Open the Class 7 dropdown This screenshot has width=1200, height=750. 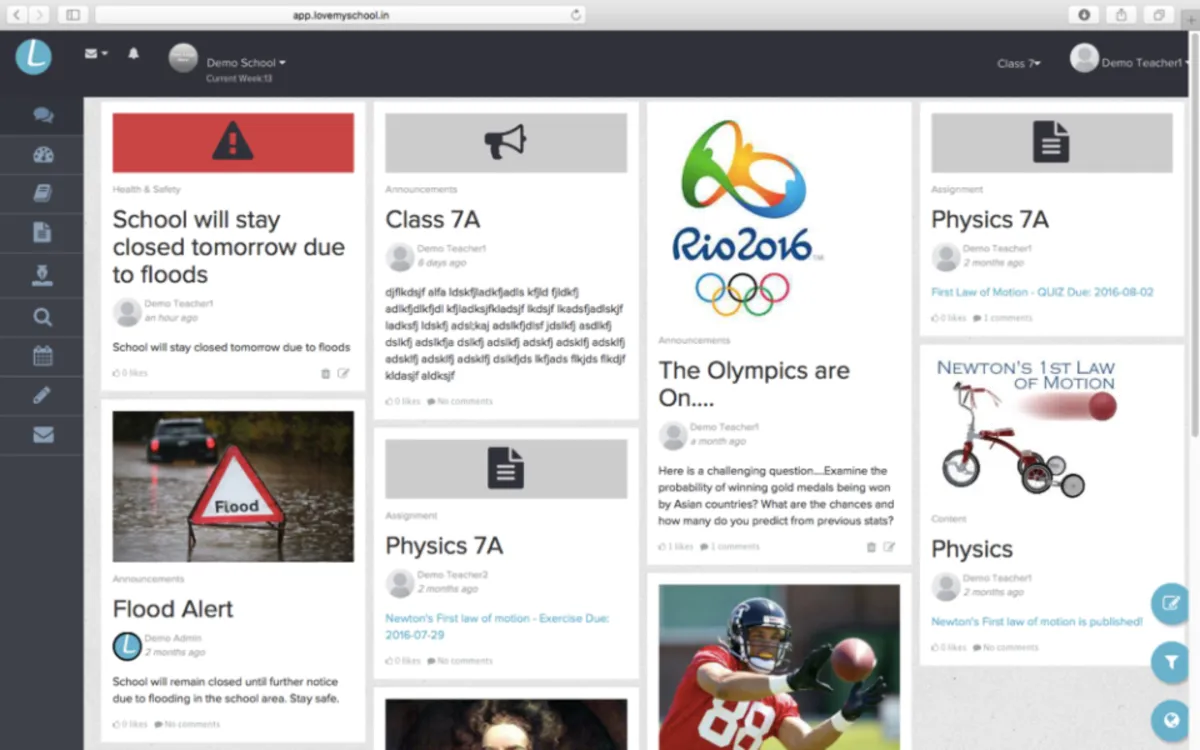coord(1019,63)
